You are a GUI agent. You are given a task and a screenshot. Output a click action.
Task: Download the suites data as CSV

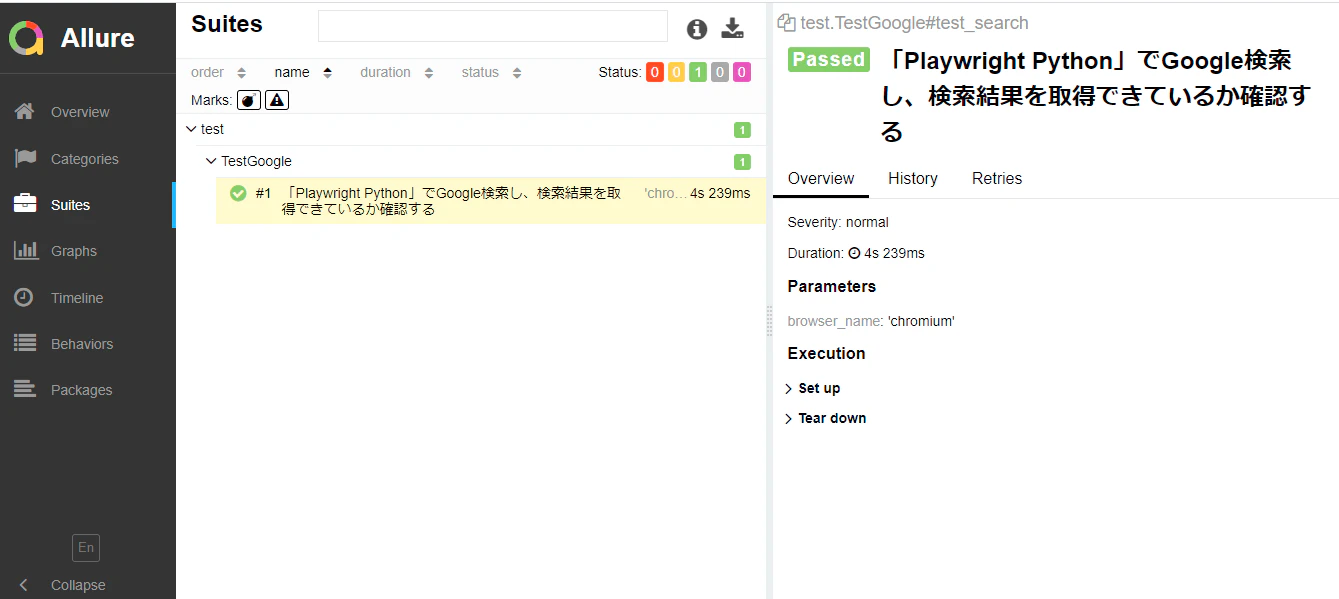(x=733, y=28)
